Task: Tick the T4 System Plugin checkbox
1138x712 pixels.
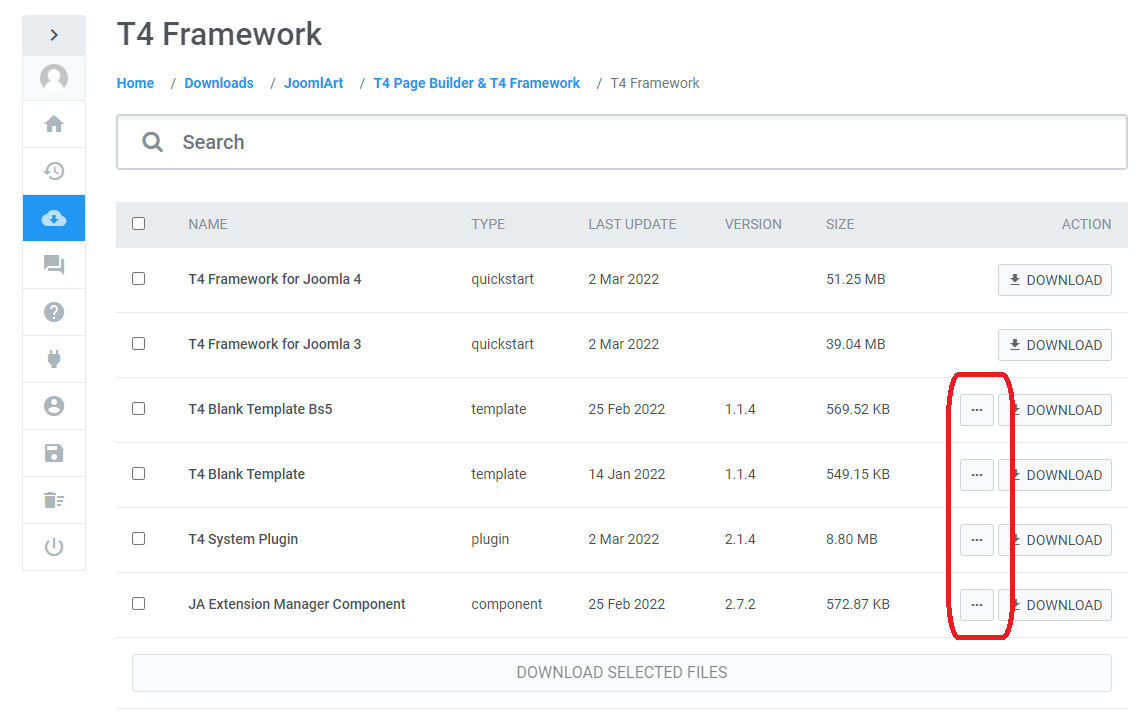Action: pos(139,539)
